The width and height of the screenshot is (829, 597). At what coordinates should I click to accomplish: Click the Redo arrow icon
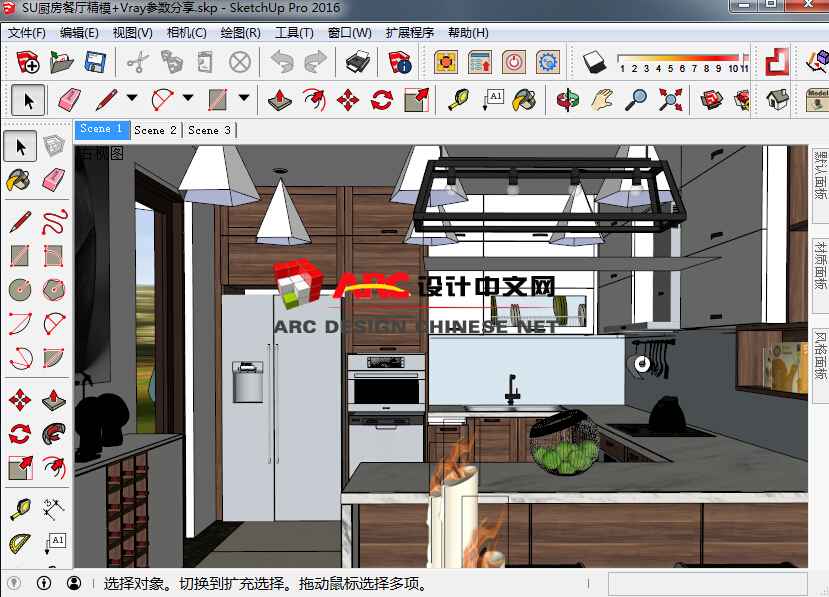(316, 62)
